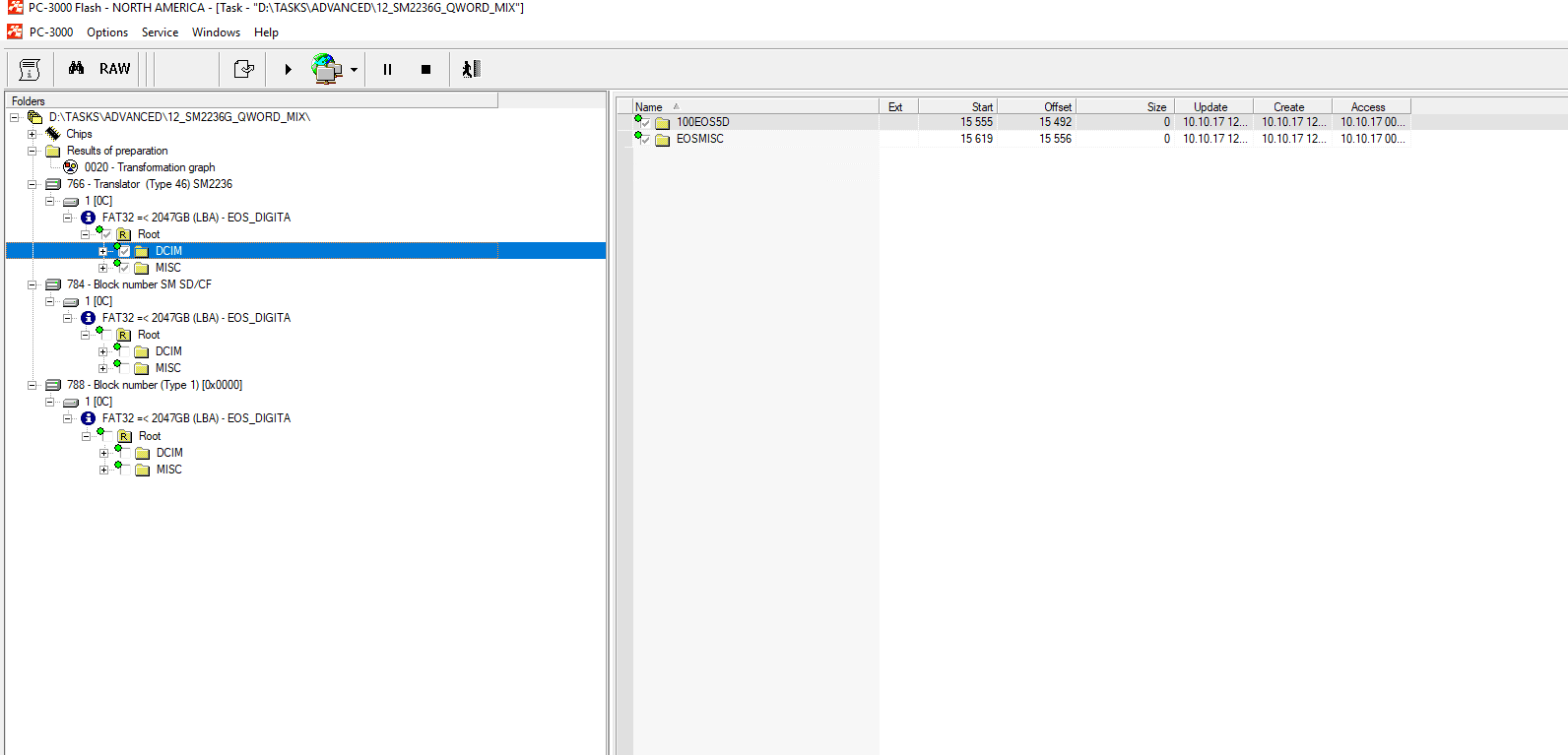This screenshot has height=755, width=1568.
Task: Click the 788 Block number Type 1 icon
Action: point(53,385)
